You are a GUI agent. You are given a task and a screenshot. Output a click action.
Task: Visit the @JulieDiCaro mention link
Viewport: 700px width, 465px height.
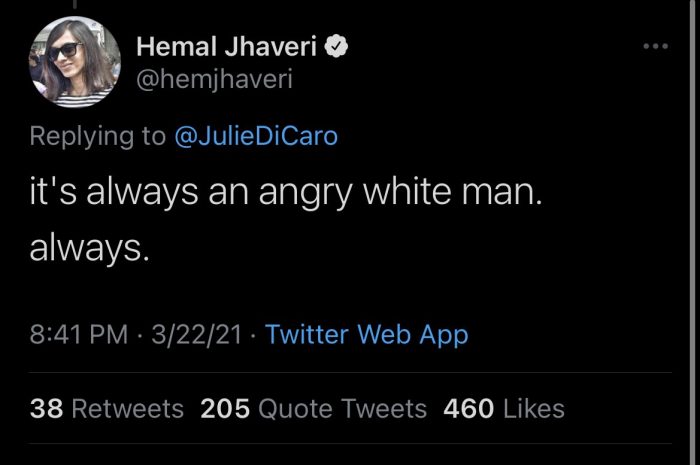point(256,136)
